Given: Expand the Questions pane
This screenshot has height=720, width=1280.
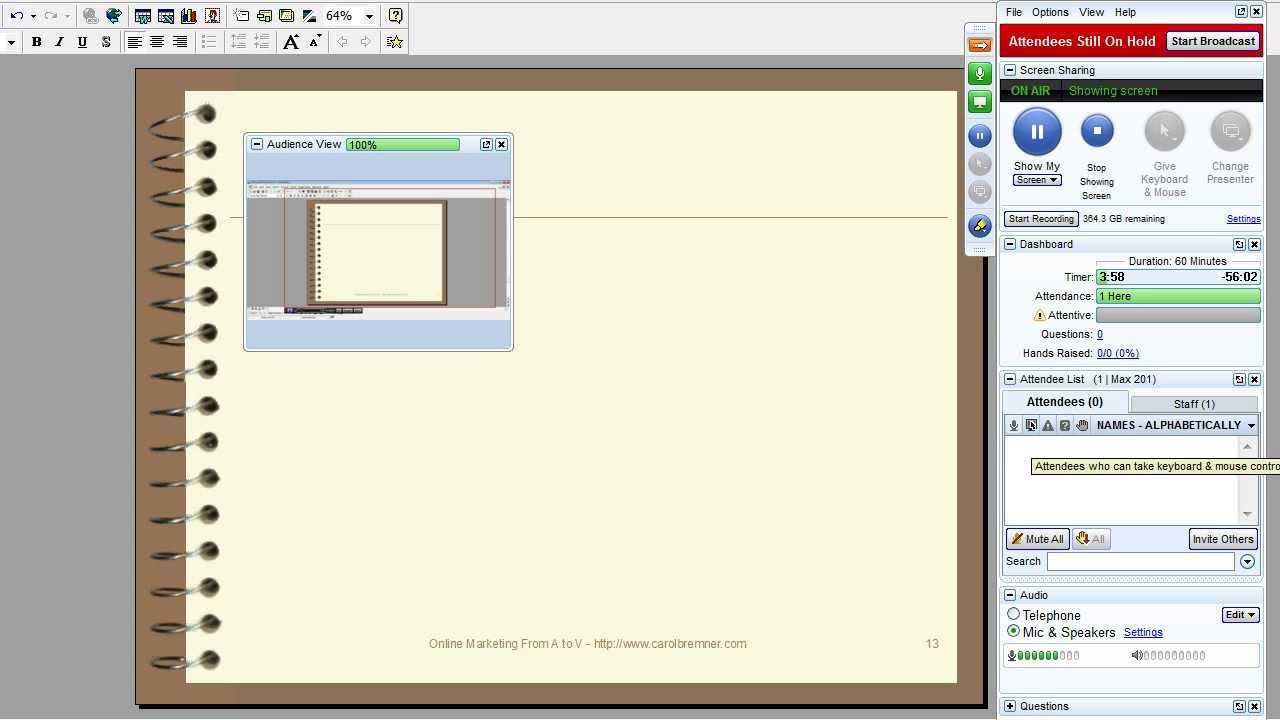Looking at the screenshot, I should pyautogui.click(x=1010, y=706).
